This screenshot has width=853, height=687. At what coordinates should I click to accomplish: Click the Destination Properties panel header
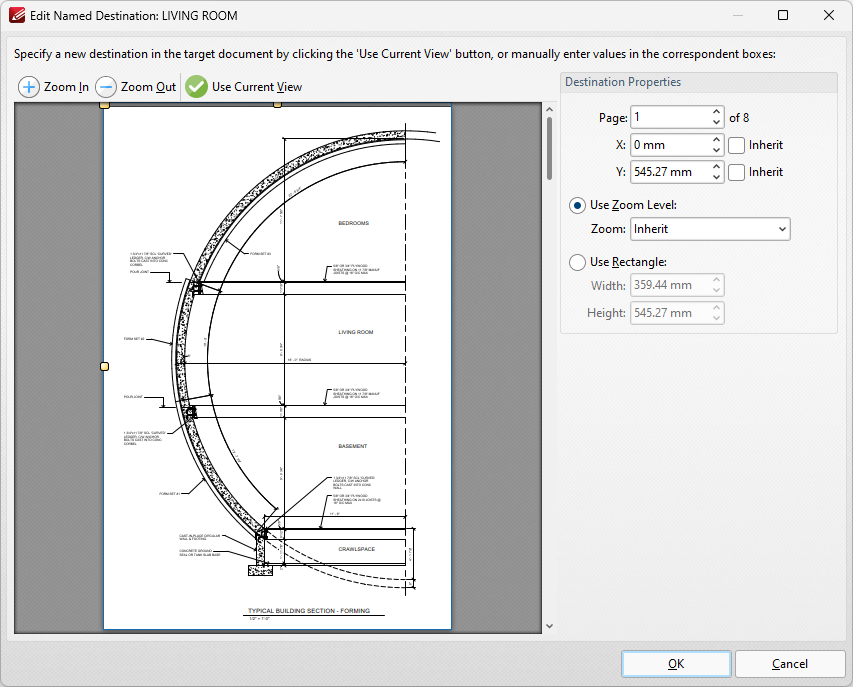point(699,82)
